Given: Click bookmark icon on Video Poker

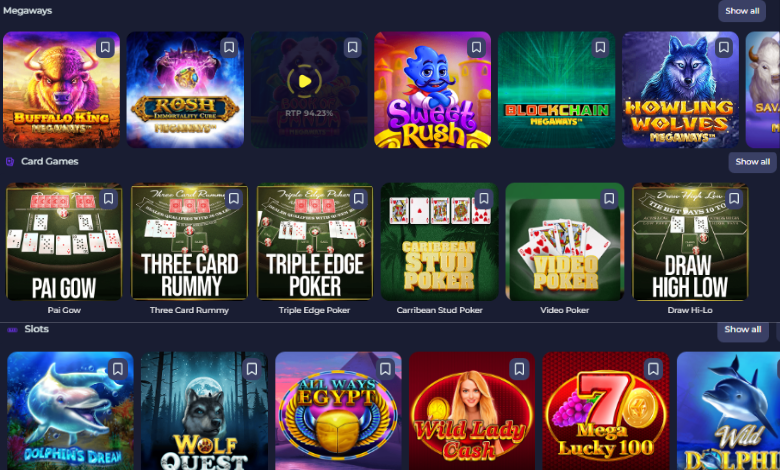Looking at the screenshot, I should [609, 199].
